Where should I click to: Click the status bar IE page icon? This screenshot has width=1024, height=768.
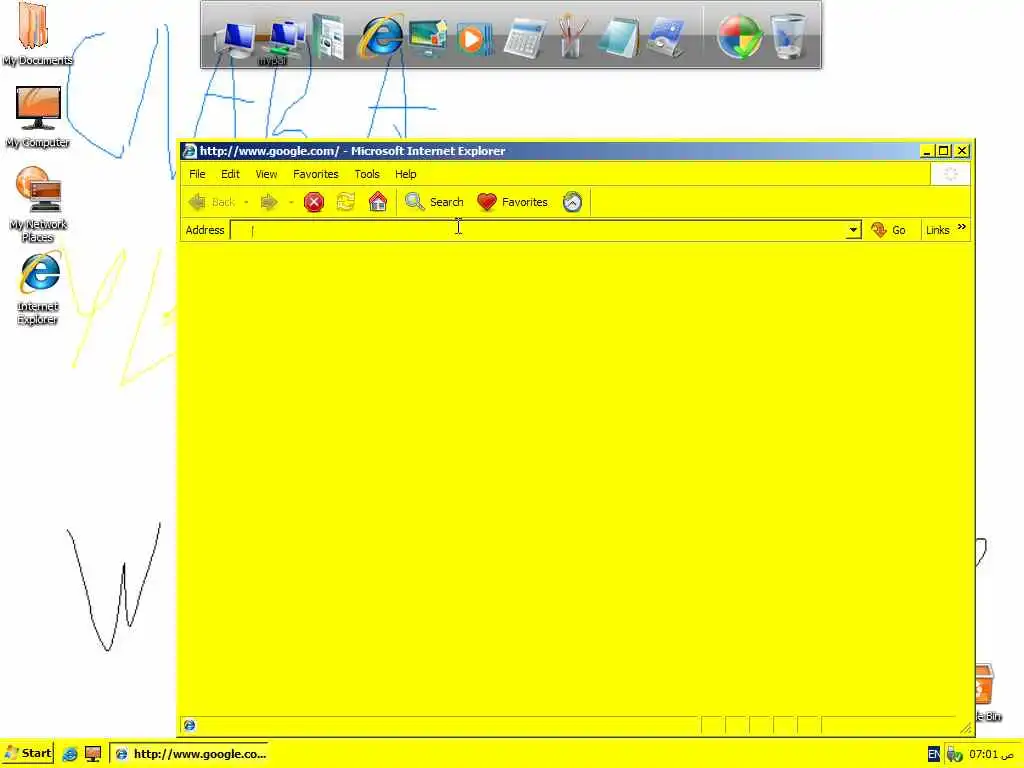point(189,725)
